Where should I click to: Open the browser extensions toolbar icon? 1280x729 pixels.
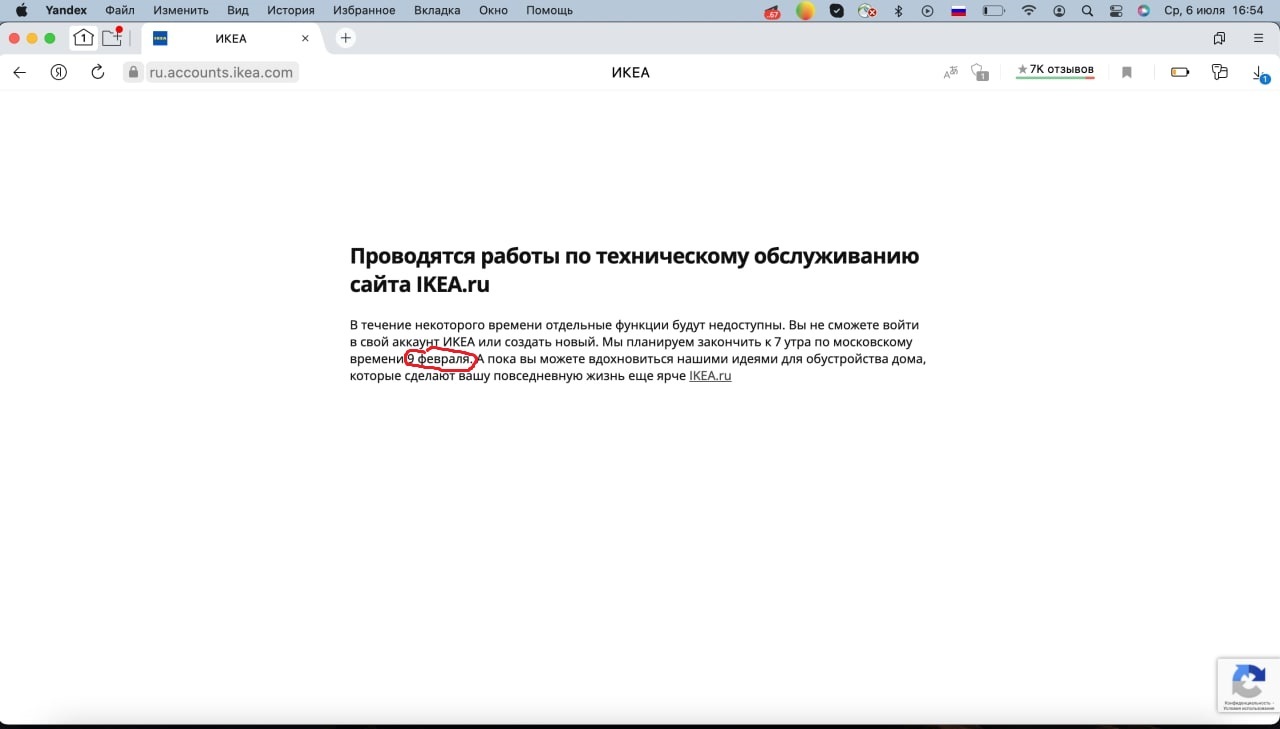pos(1219,72)
